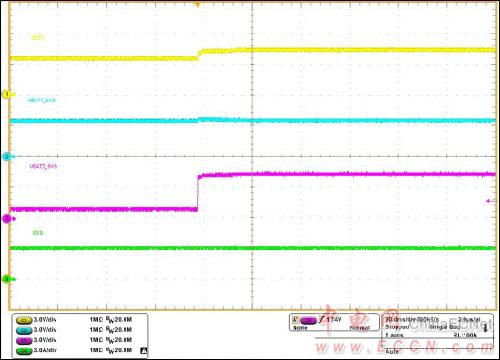Click the thermometer icon in acquisition panel
500x360 pixels.
(485, 327)
